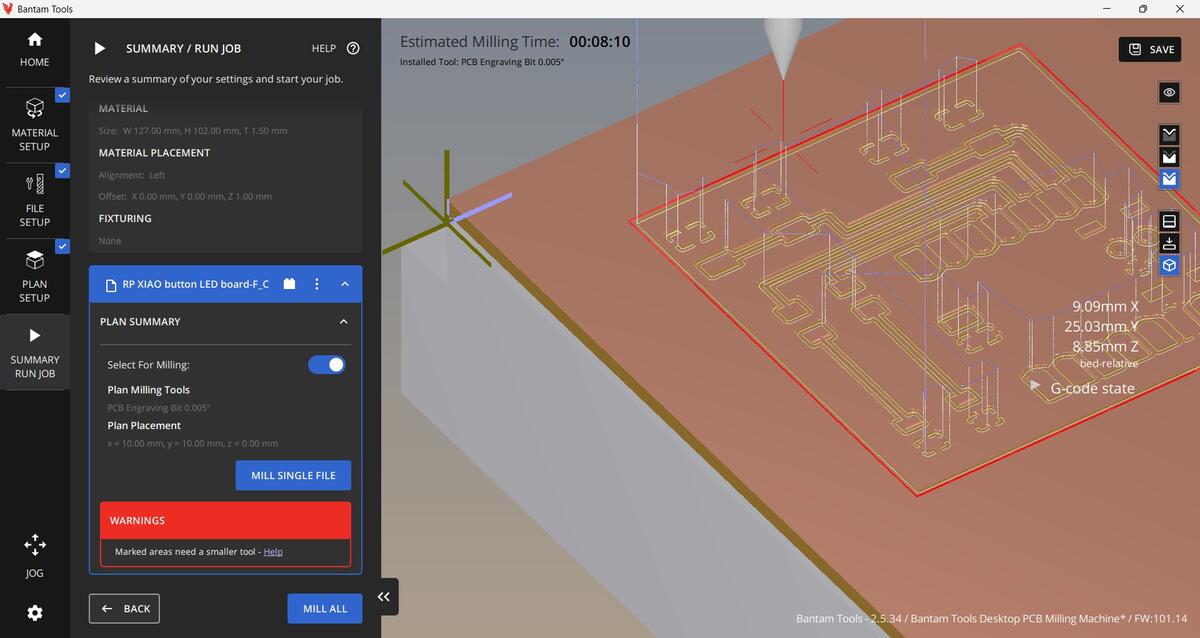1200x638 pixels.
Task: Toggle preview visibility eye icon
Action: (x=1169, y=92)
